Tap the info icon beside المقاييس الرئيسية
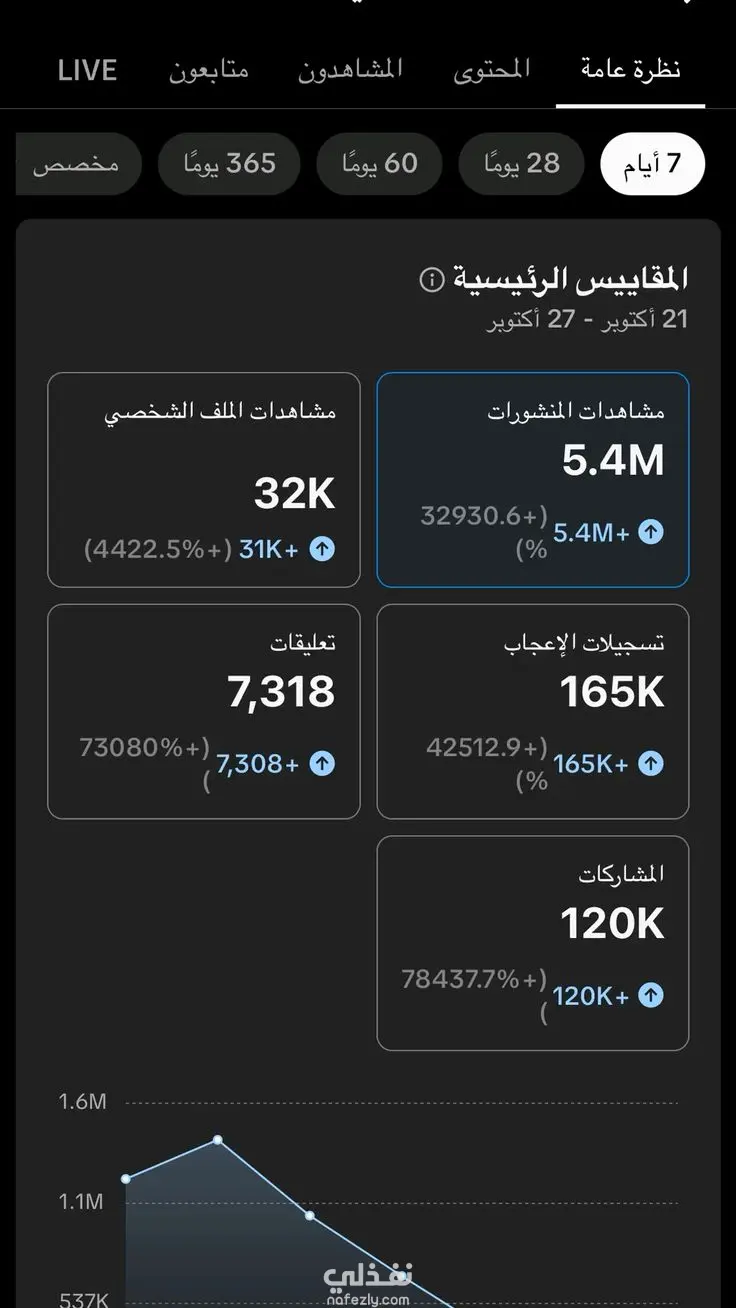Viewport: 736px width, 1308px height. pyautogui.click(x=432, y=279)
